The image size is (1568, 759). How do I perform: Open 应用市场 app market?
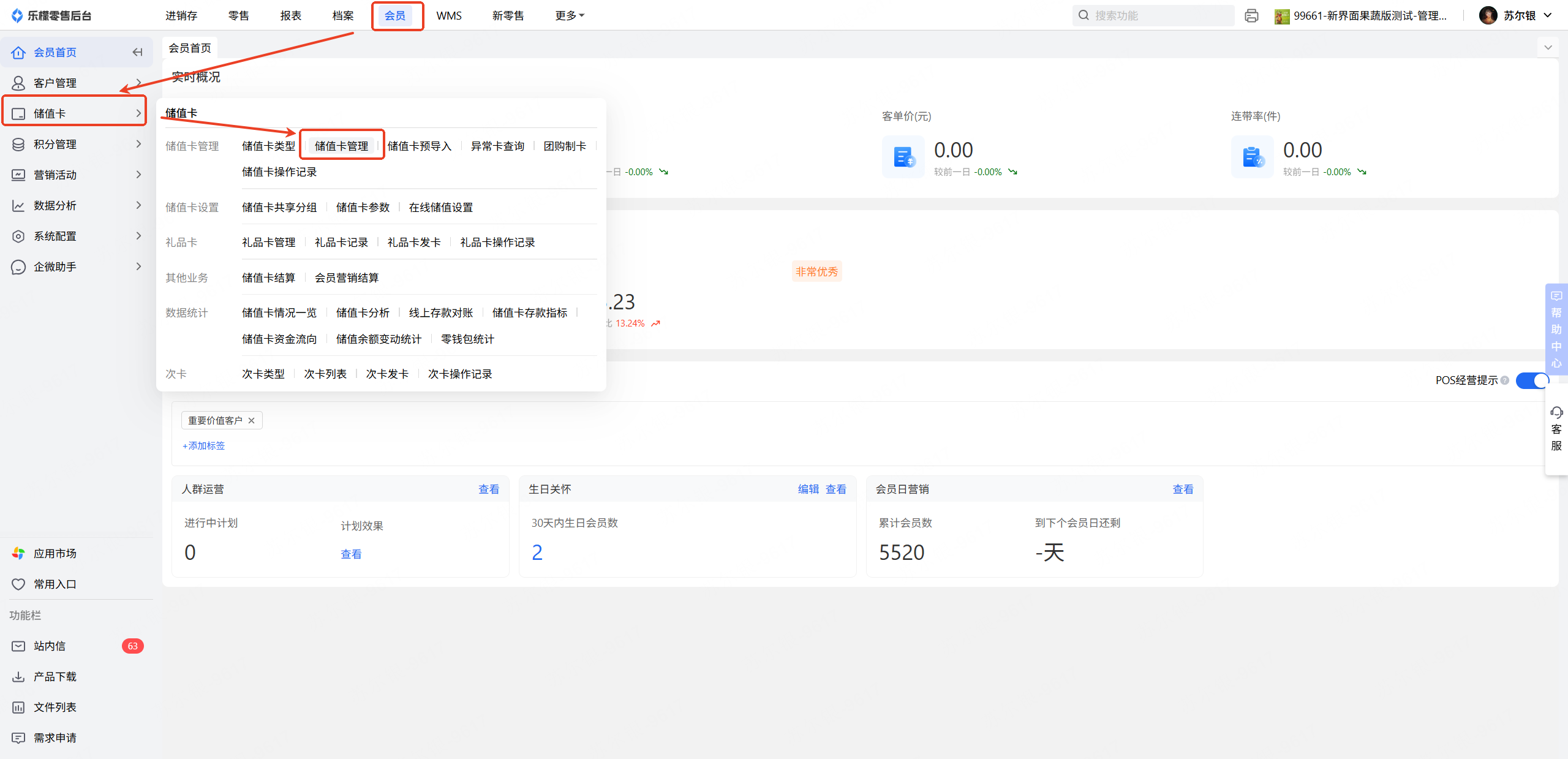[55, 553]
